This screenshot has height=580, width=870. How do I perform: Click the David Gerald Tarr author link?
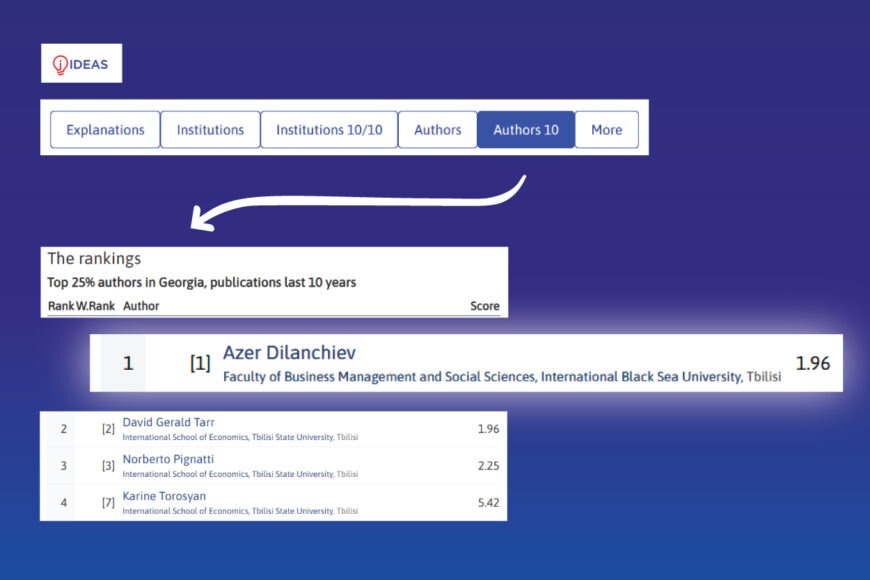pyautogui.click(x=168, y=422)
